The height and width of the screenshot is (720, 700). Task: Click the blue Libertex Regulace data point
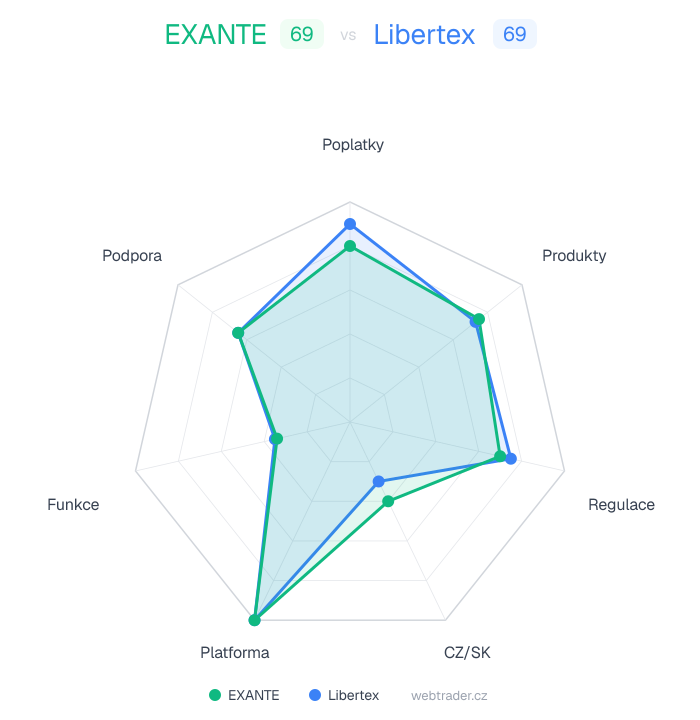[x=511, y=459]
